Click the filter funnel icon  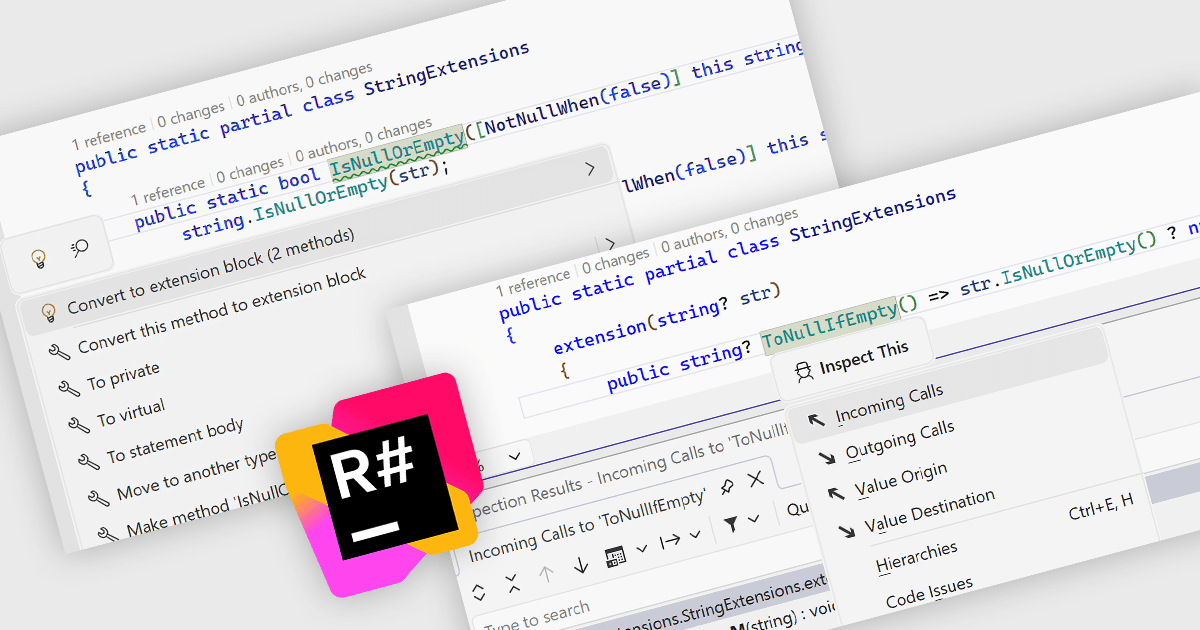[x=731, y=524]
